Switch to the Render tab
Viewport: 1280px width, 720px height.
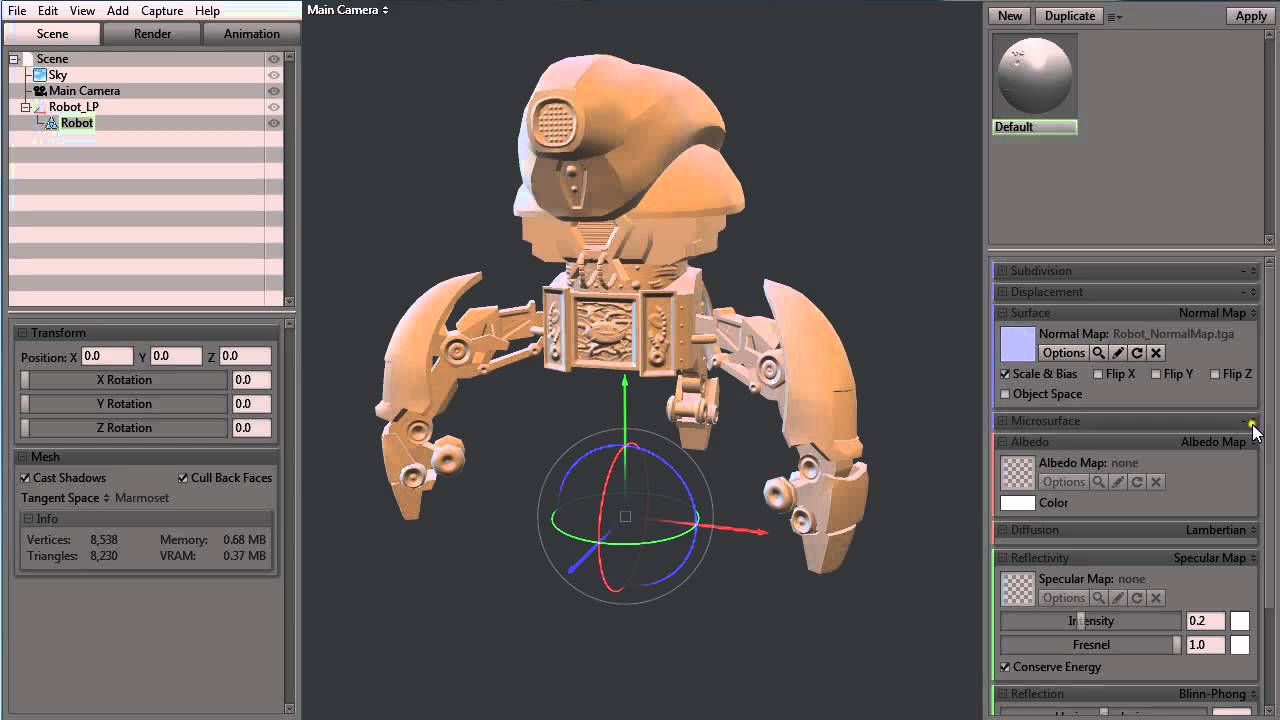point(153,34)
